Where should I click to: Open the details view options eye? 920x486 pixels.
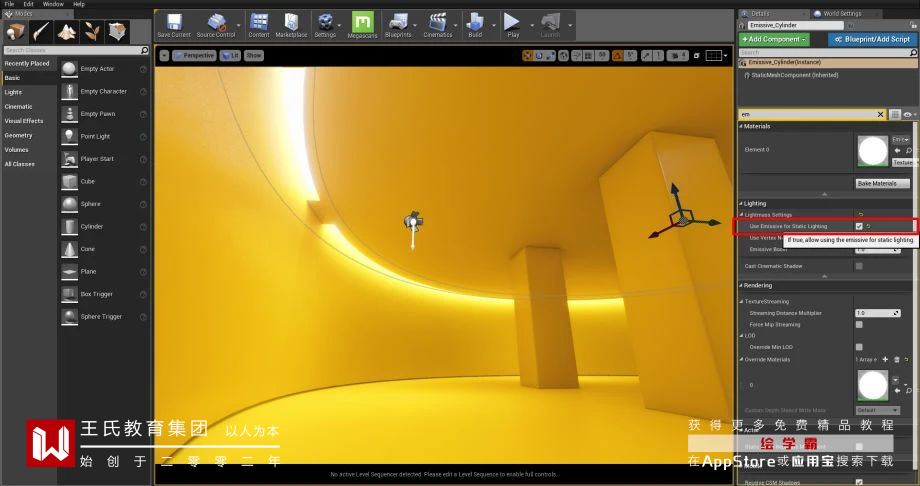point(908,114)
